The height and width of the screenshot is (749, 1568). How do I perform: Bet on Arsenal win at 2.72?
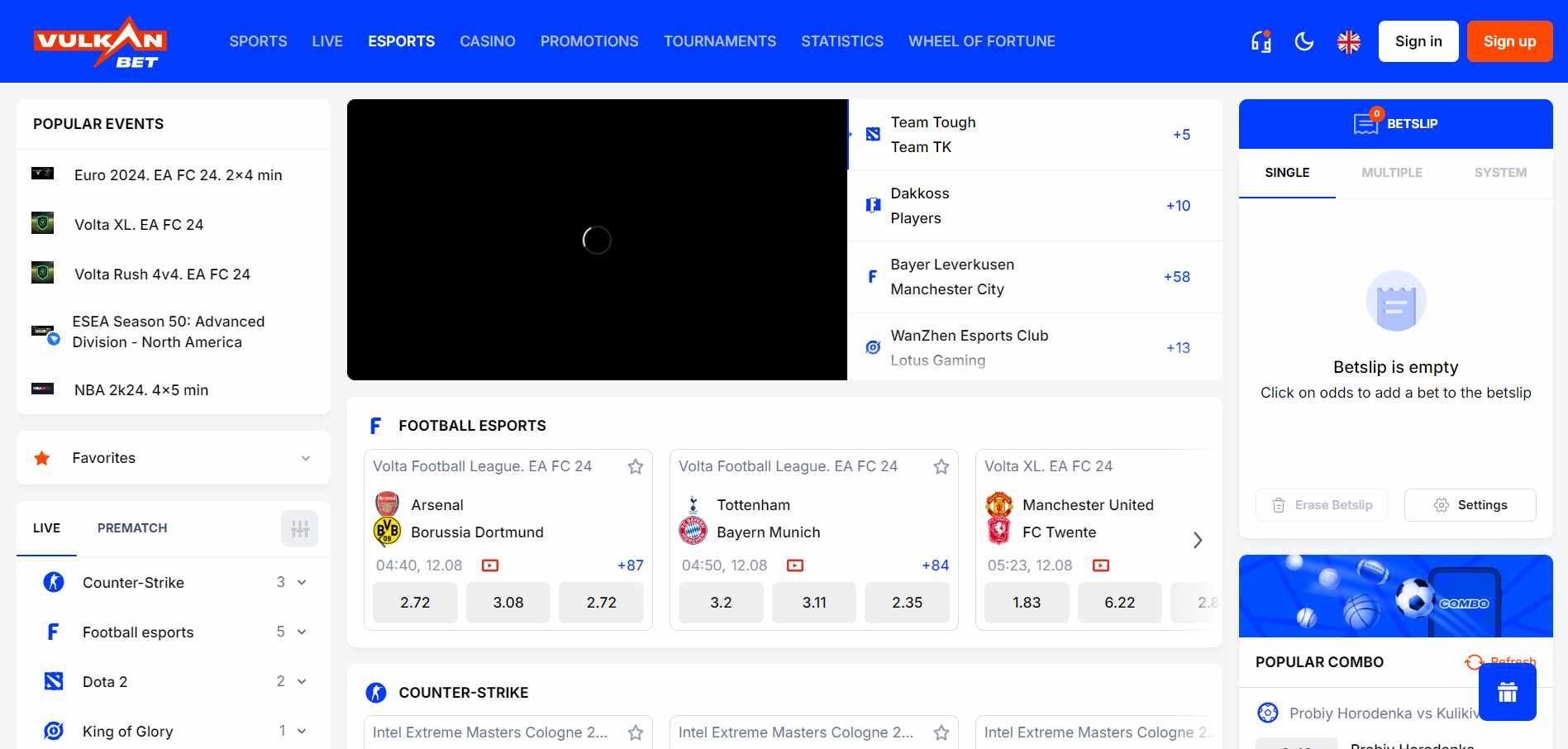pos(415,603)
